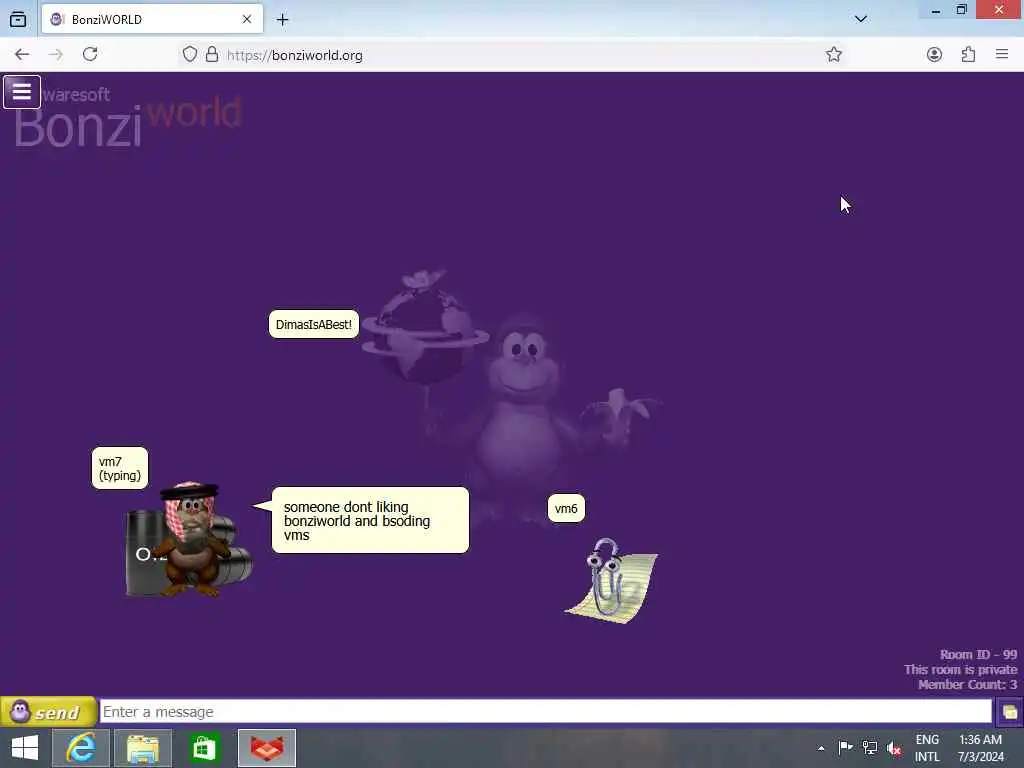Reload the BonziWORLD page
The image size is (1024, 768).
[x=90, y=54]
